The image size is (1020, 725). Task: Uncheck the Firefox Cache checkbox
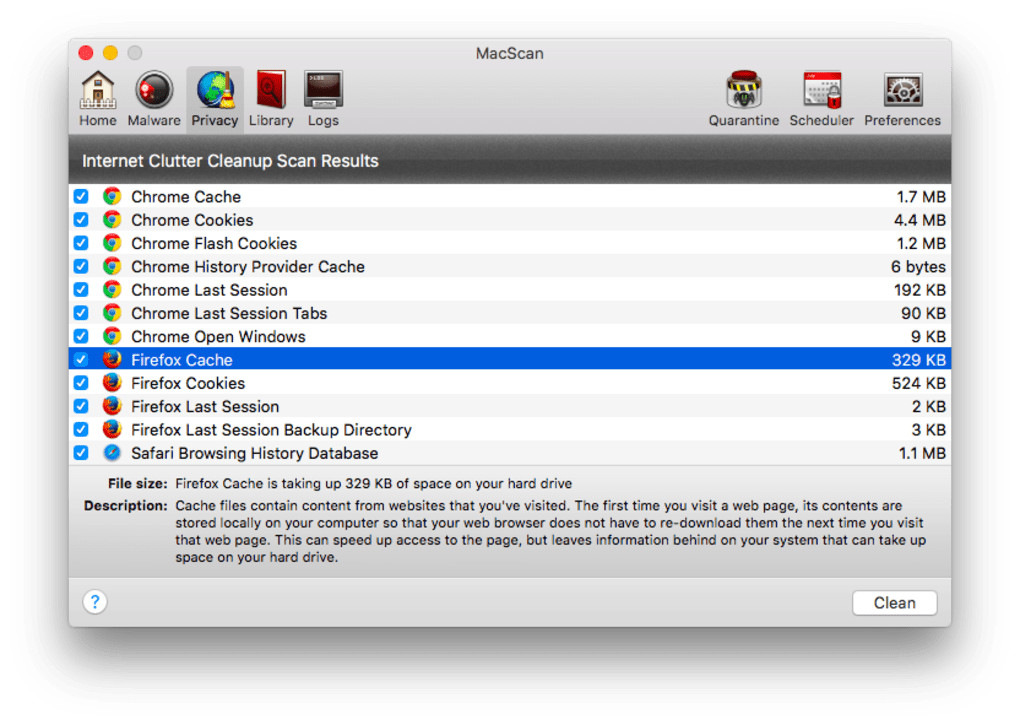tap(81, 360)
